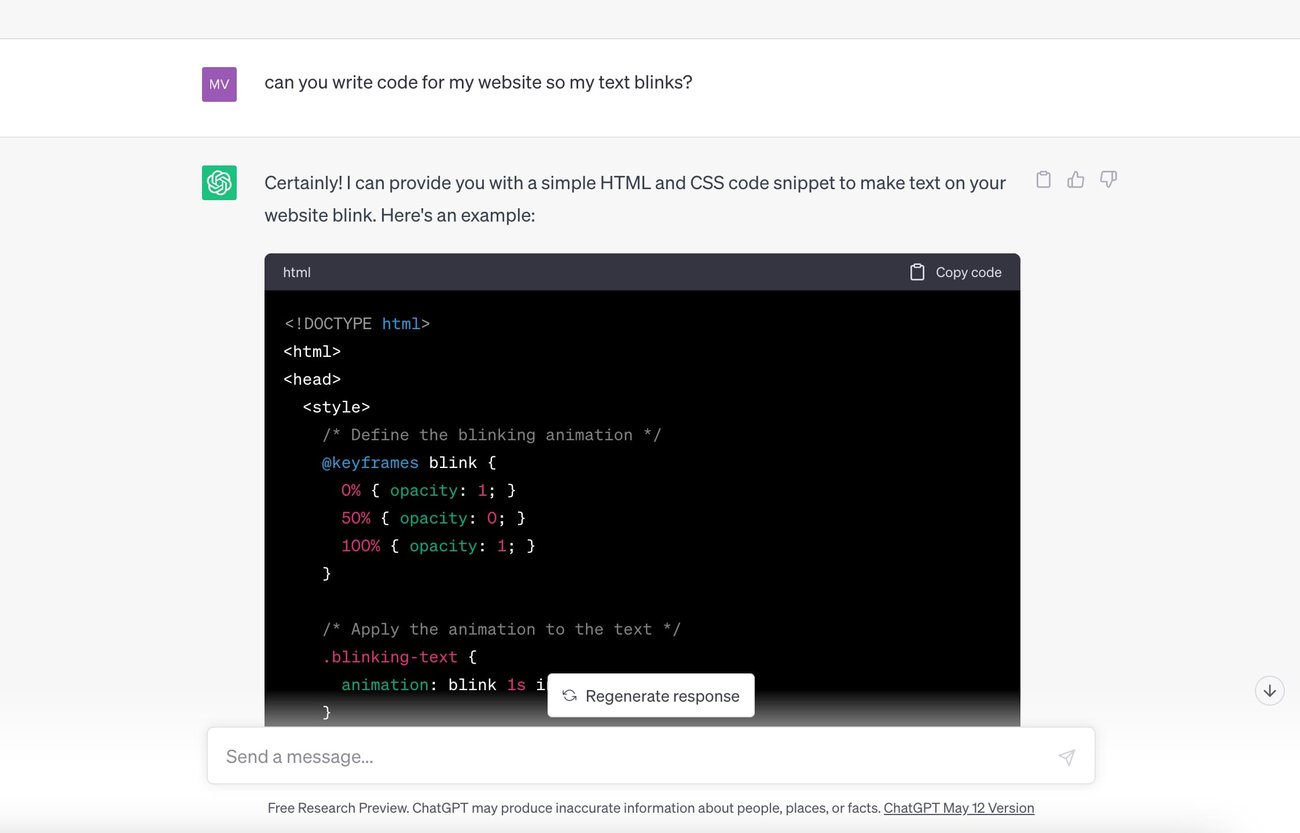Select the code block header bar
1300x833 pixels.
(642, 271)
